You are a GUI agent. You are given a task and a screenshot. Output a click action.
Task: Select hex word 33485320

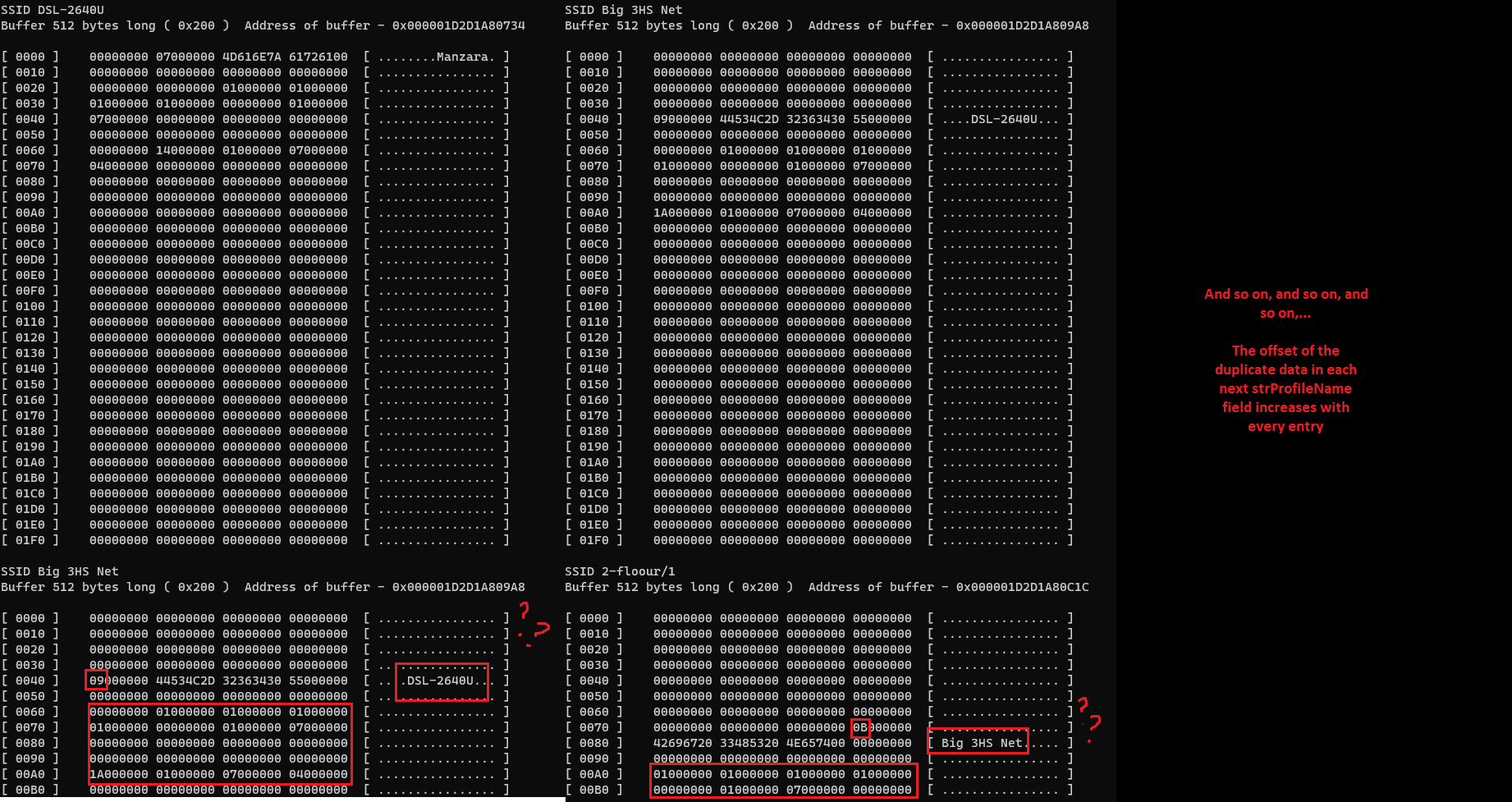749,743
